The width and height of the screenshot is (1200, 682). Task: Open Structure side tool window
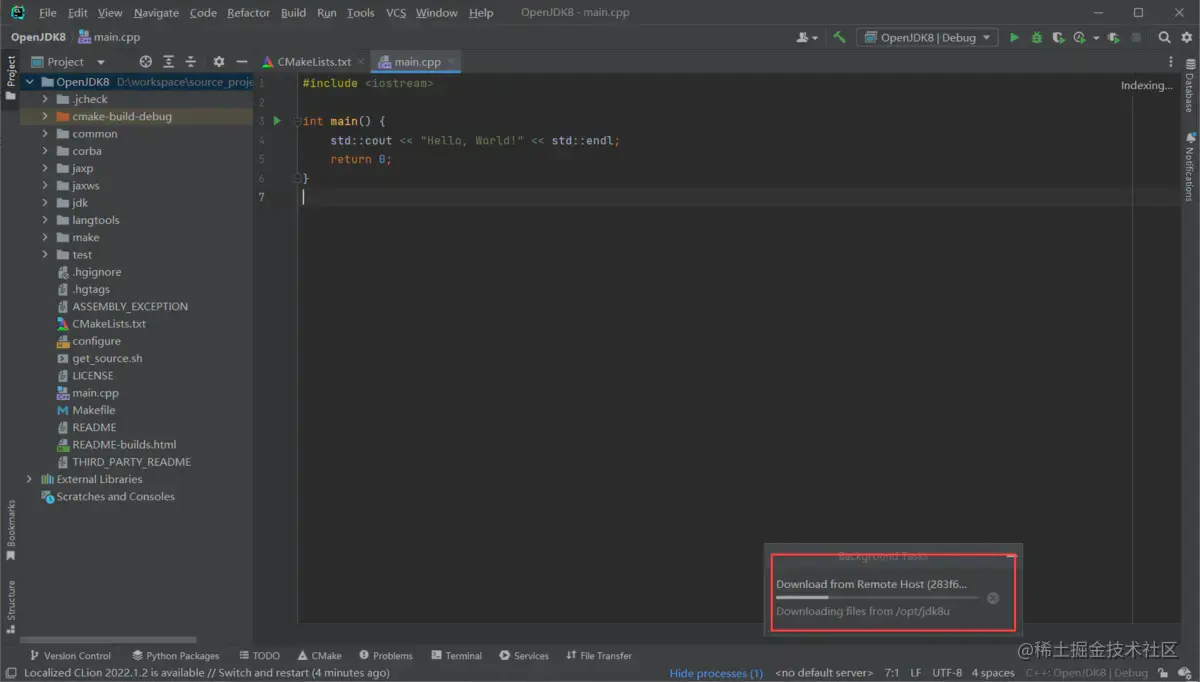tap(11, 607)
